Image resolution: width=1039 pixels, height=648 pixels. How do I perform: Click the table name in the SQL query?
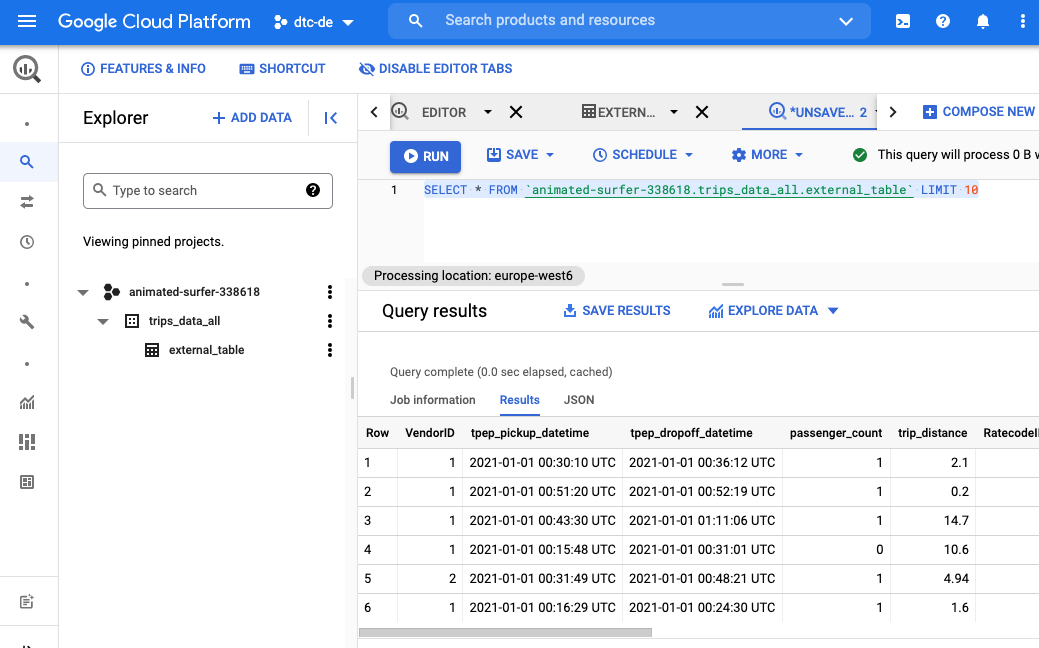pos(719,190)
